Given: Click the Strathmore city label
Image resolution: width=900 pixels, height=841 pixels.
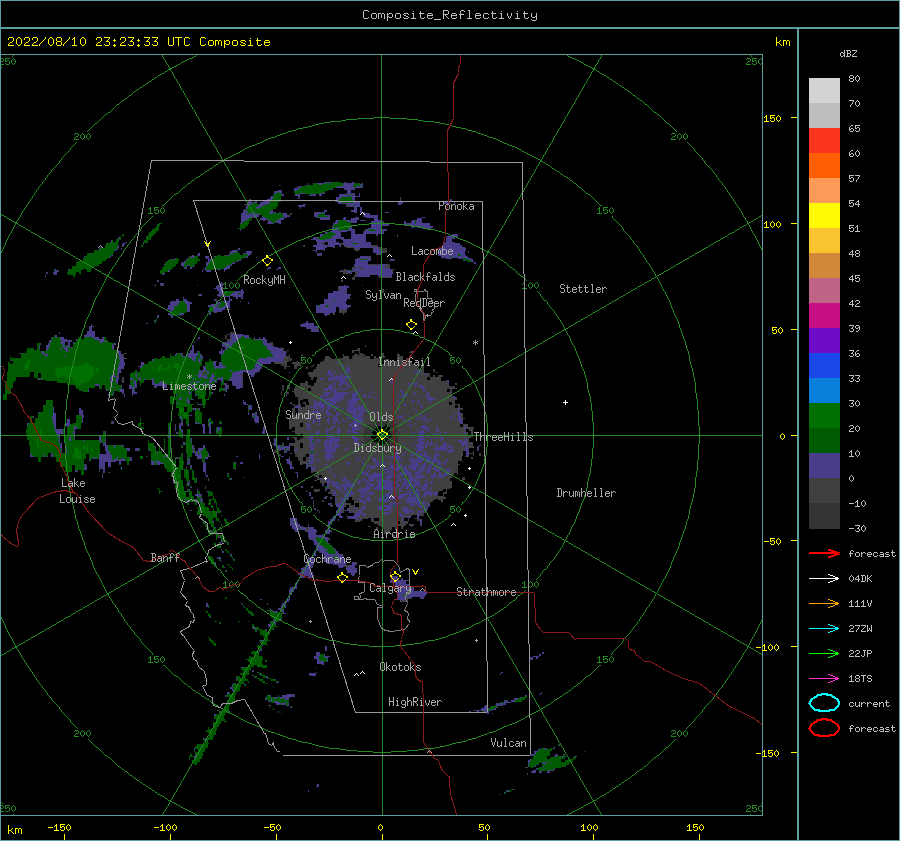Looking at the screenshot, I should point(486,592).
